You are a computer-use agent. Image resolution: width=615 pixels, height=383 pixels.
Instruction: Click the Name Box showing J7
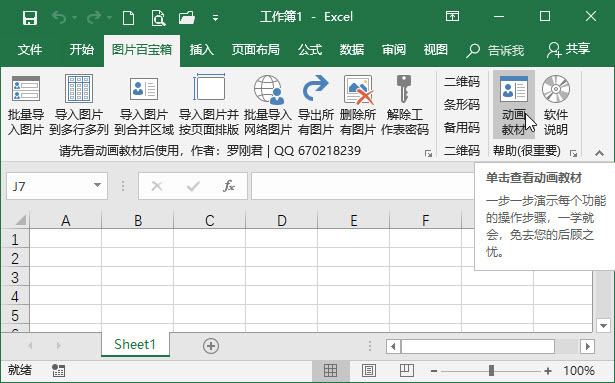point(48,186)
